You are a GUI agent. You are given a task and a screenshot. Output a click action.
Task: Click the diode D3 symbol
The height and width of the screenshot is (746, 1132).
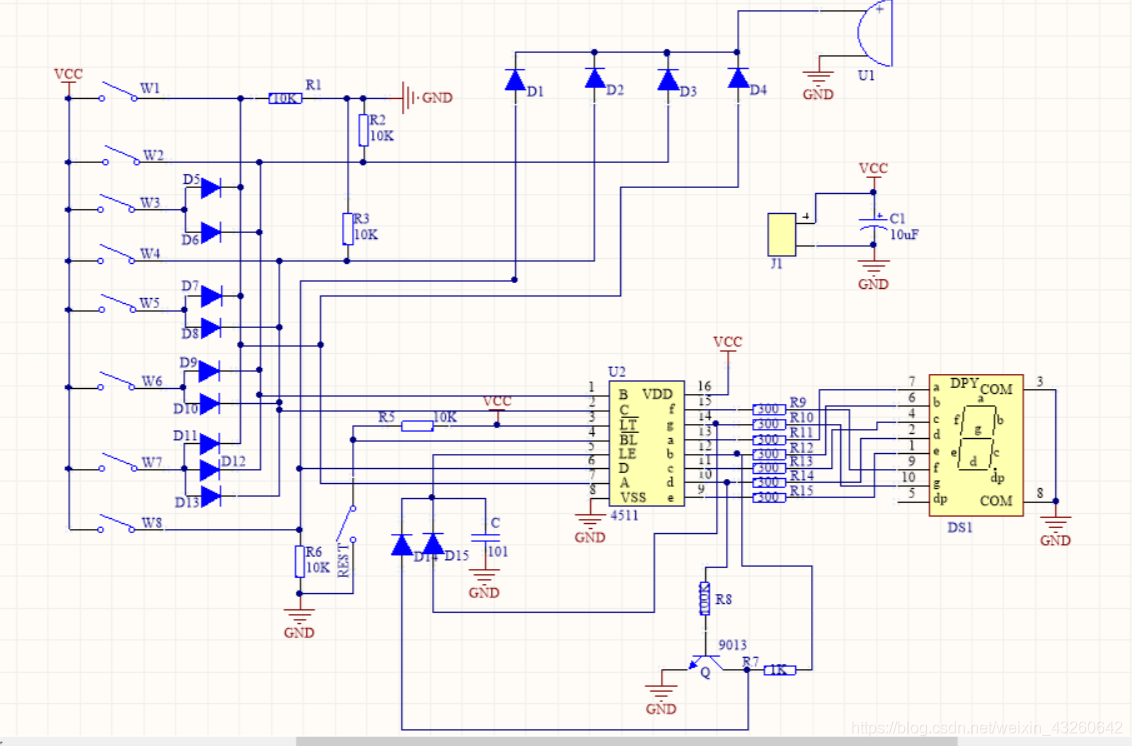668,79
